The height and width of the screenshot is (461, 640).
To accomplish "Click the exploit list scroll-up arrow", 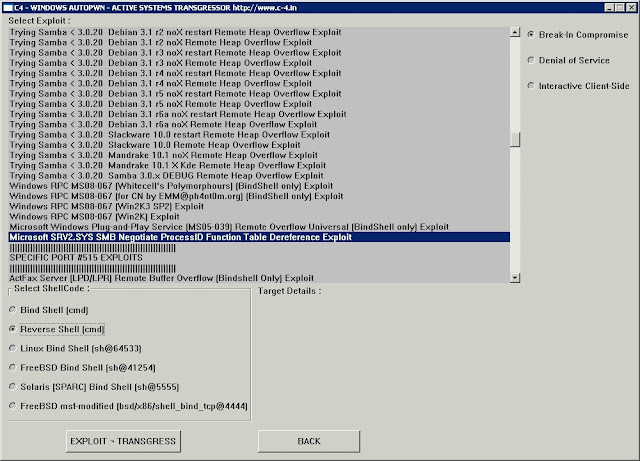I will click(515, 32).
